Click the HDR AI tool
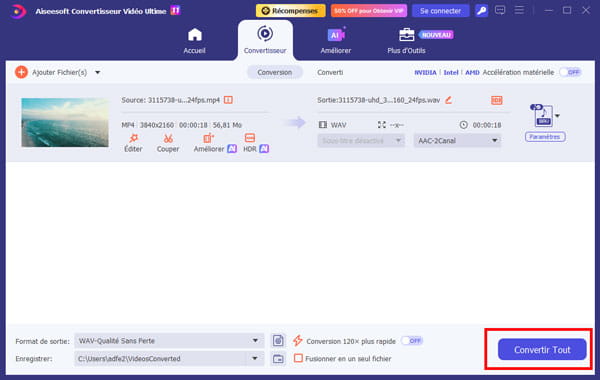Image resolution: width=600 pixels, height=380 pixels. tap(256, 143)
